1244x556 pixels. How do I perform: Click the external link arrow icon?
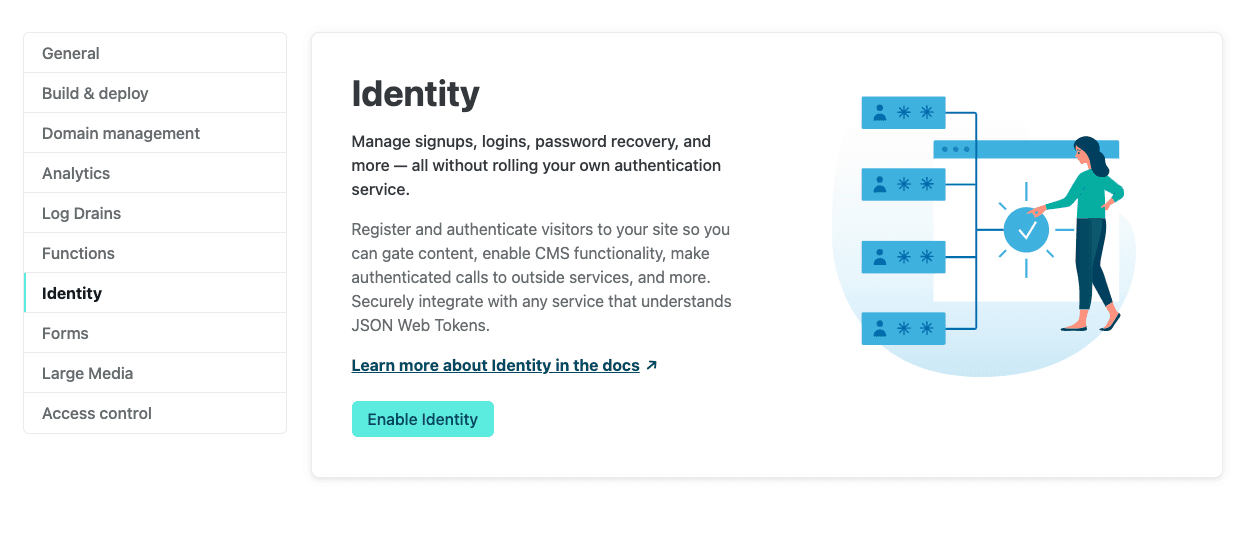(x=652, y=365)
